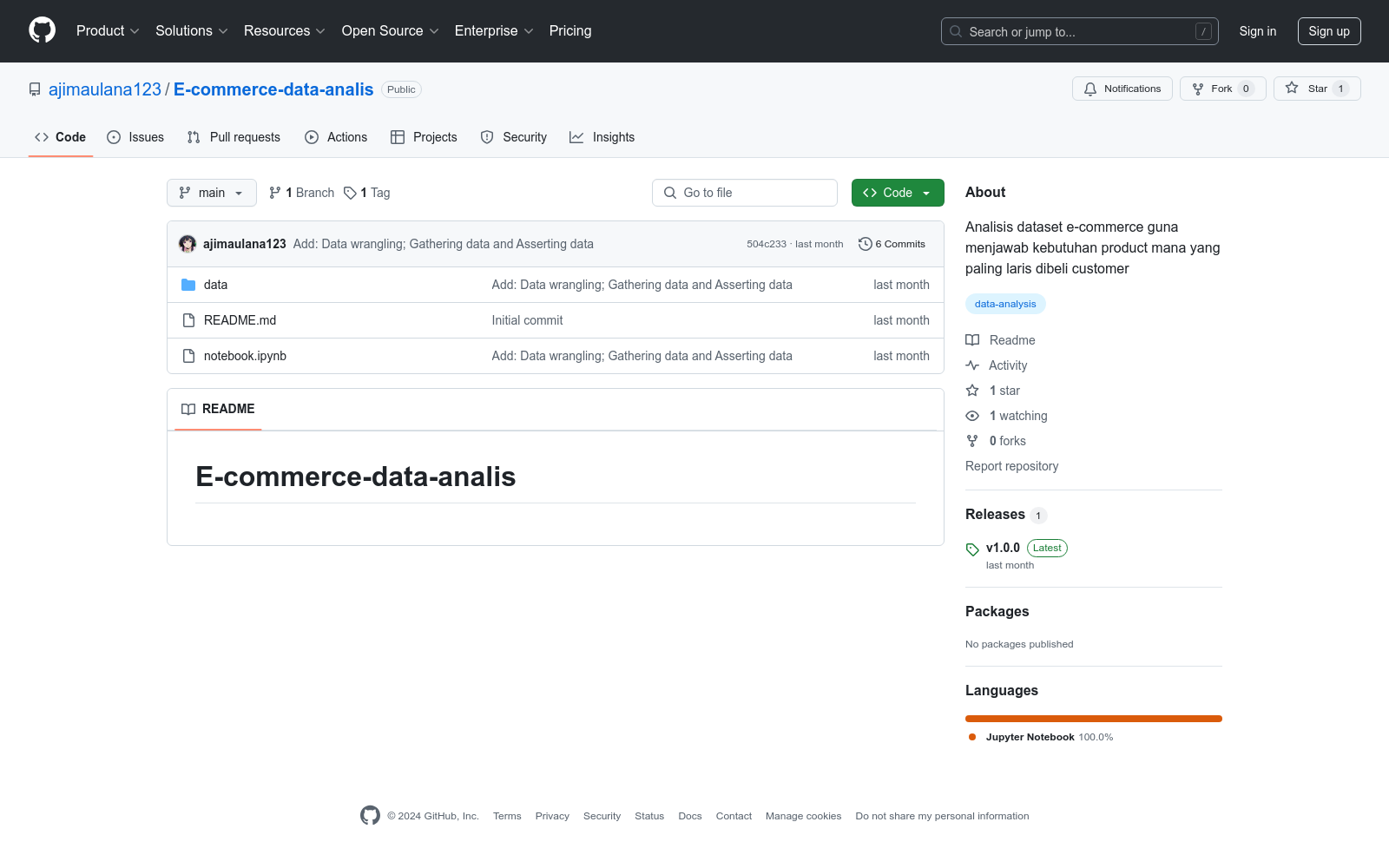
Task: Click the Go to file search box
Action: point(745,193)
